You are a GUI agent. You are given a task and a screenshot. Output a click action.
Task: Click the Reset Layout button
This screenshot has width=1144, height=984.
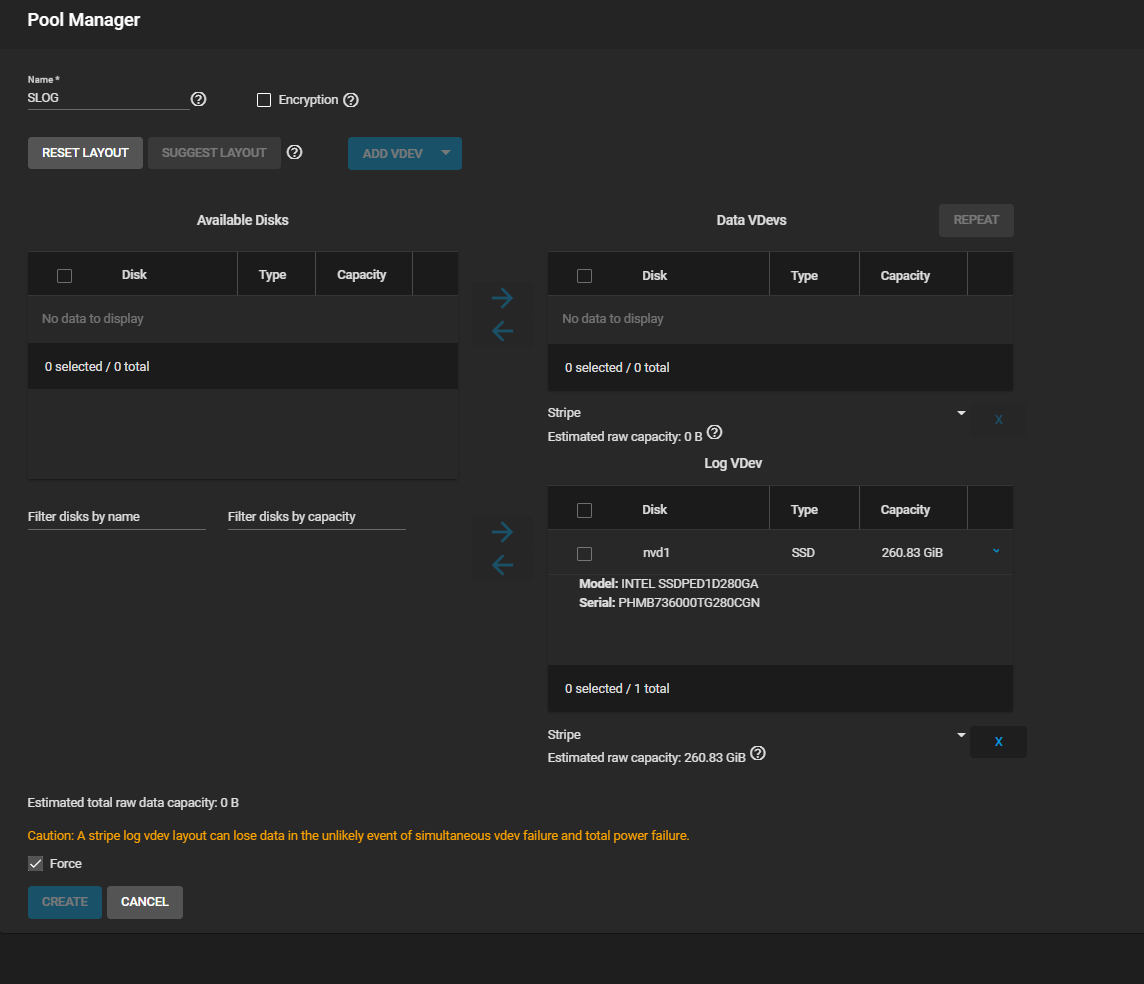pyautogui.click(x=85, y=153)
